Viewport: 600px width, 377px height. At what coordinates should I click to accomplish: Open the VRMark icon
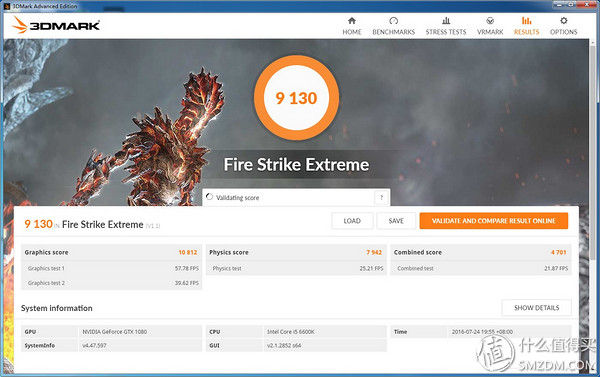pos(490,21)
